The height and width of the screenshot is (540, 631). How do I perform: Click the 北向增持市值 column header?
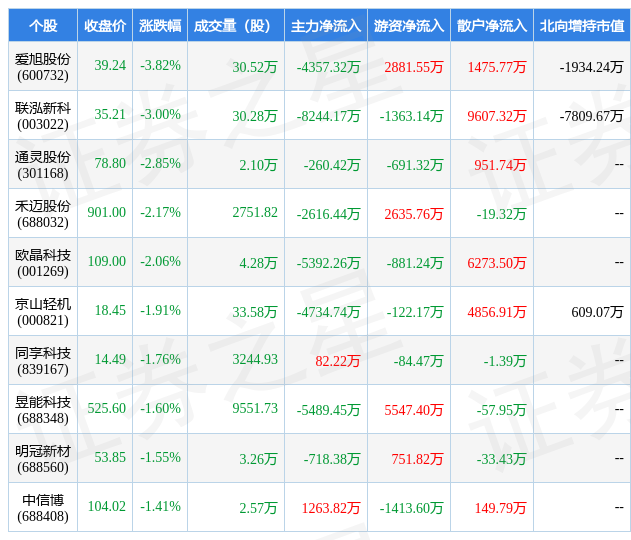(582, 26)
